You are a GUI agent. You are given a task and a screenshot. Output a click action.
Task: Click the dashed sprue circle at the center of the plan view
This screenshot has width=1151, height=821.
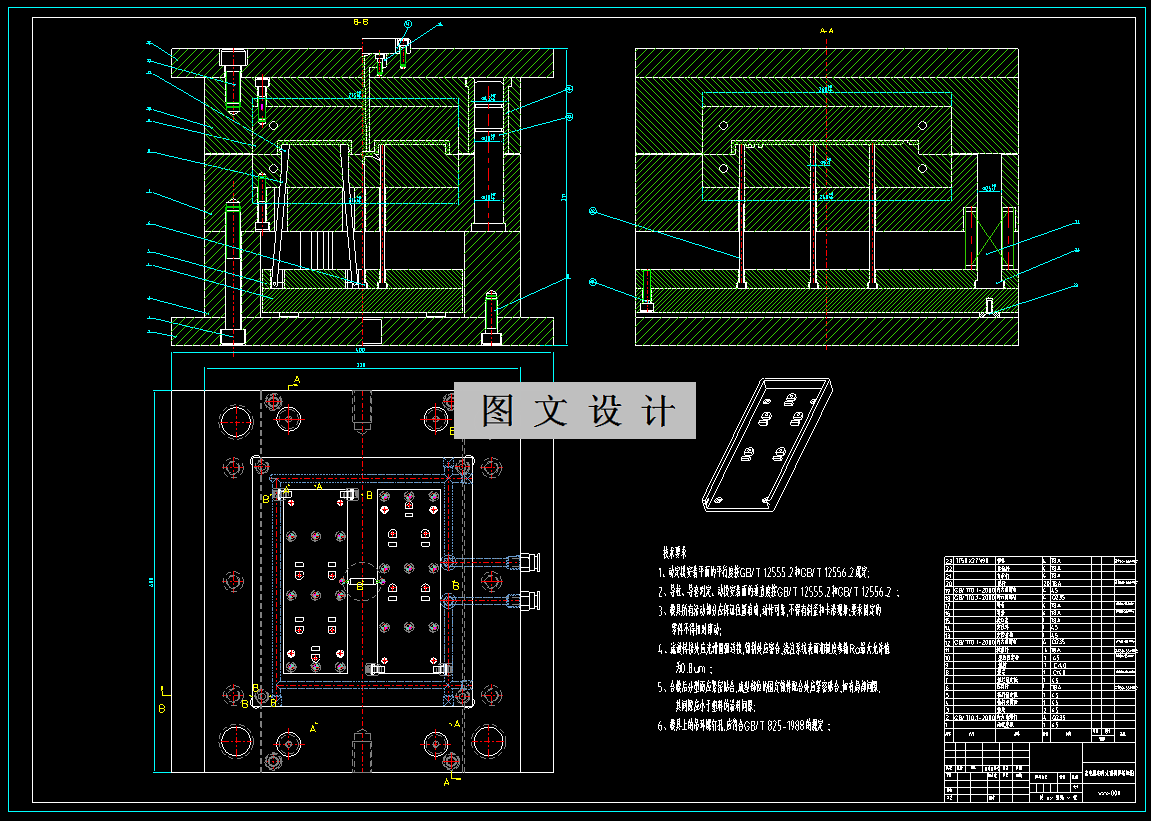(x=363, y=581)
